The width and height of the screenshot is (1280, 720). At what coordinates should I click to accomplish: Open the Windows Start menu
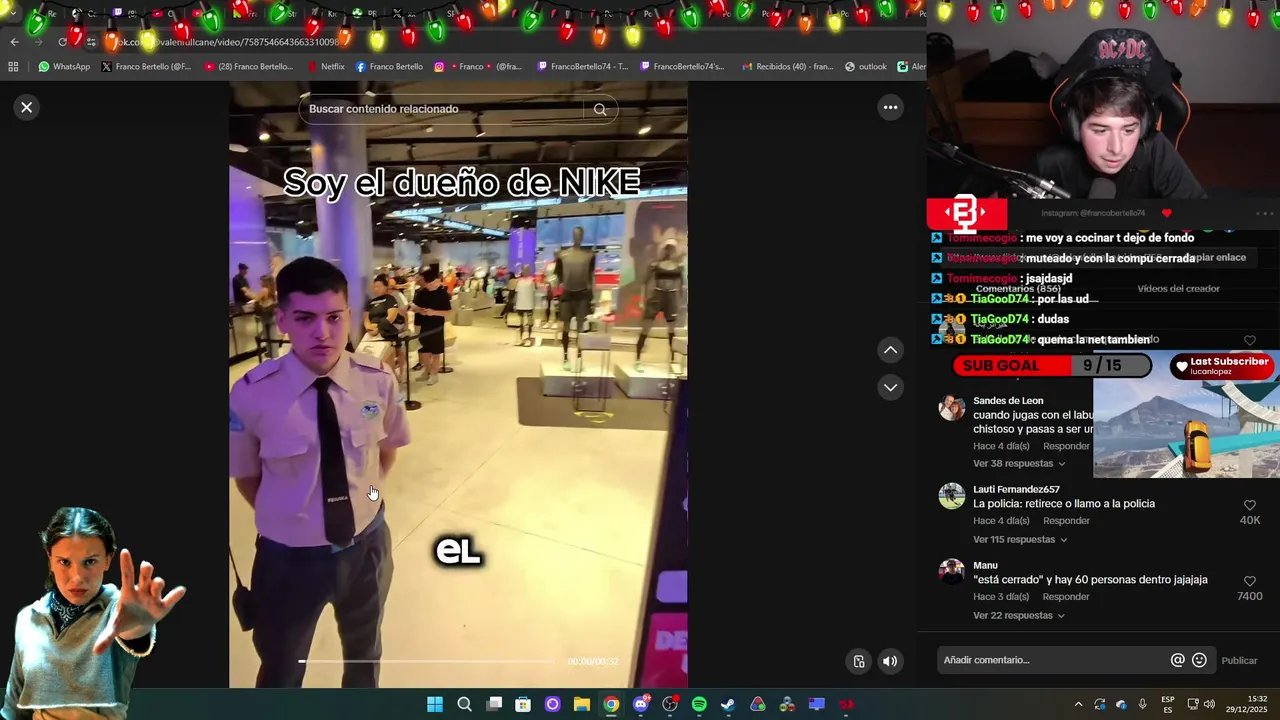click(x=435, y=705)
